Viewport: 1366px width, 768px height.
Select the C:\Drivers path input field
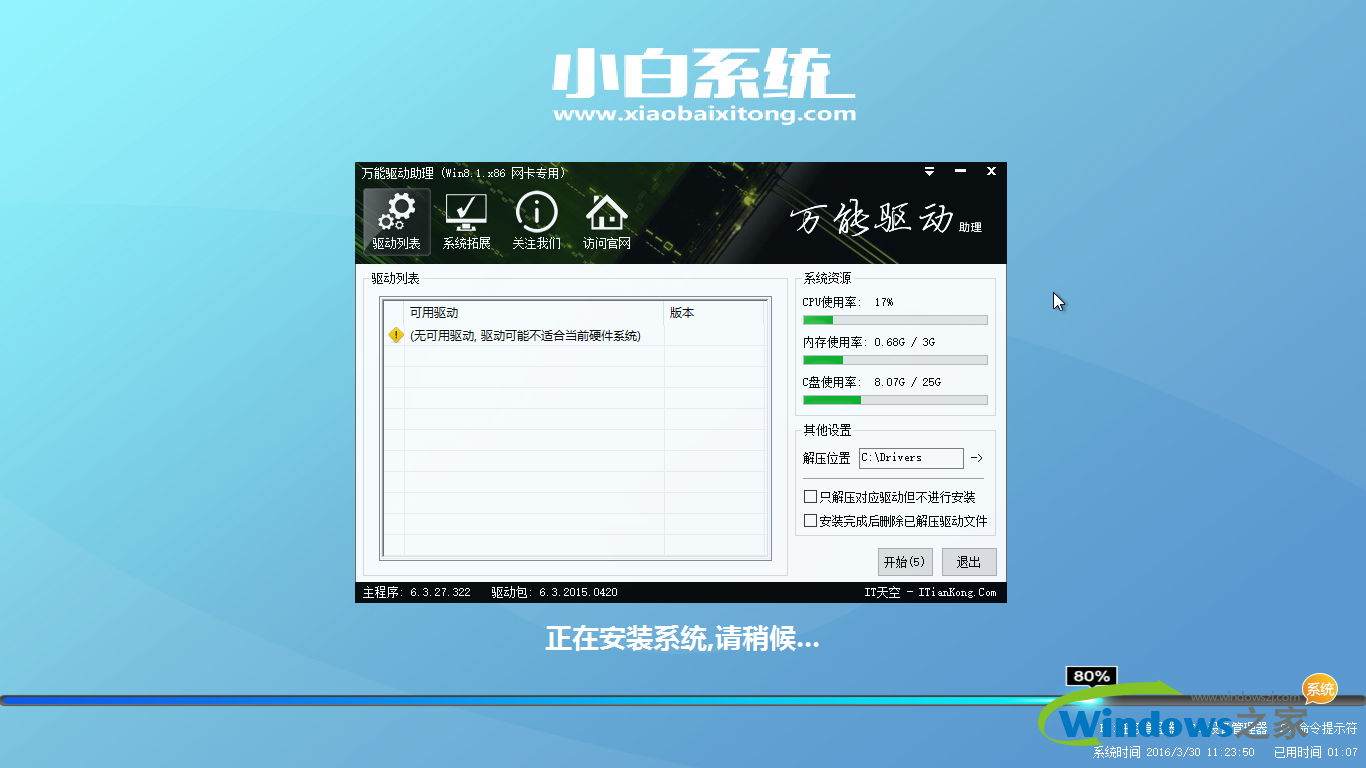910,458
